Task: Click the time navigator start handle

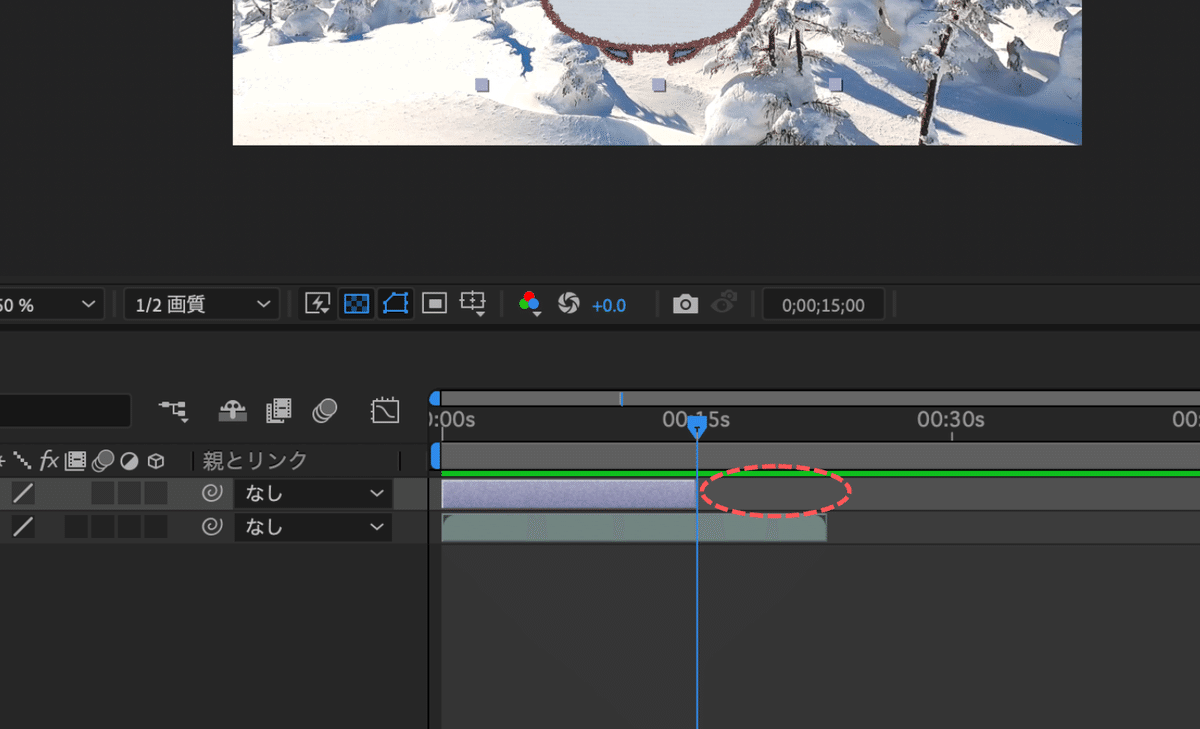Action: 435,398
